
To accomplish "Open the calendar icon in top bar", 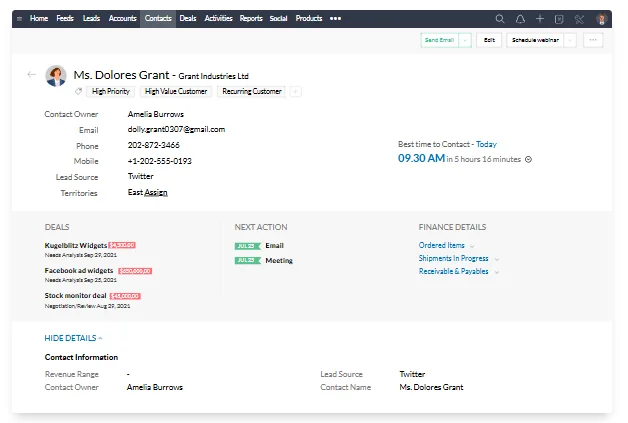I will click(x=559, y=19).
